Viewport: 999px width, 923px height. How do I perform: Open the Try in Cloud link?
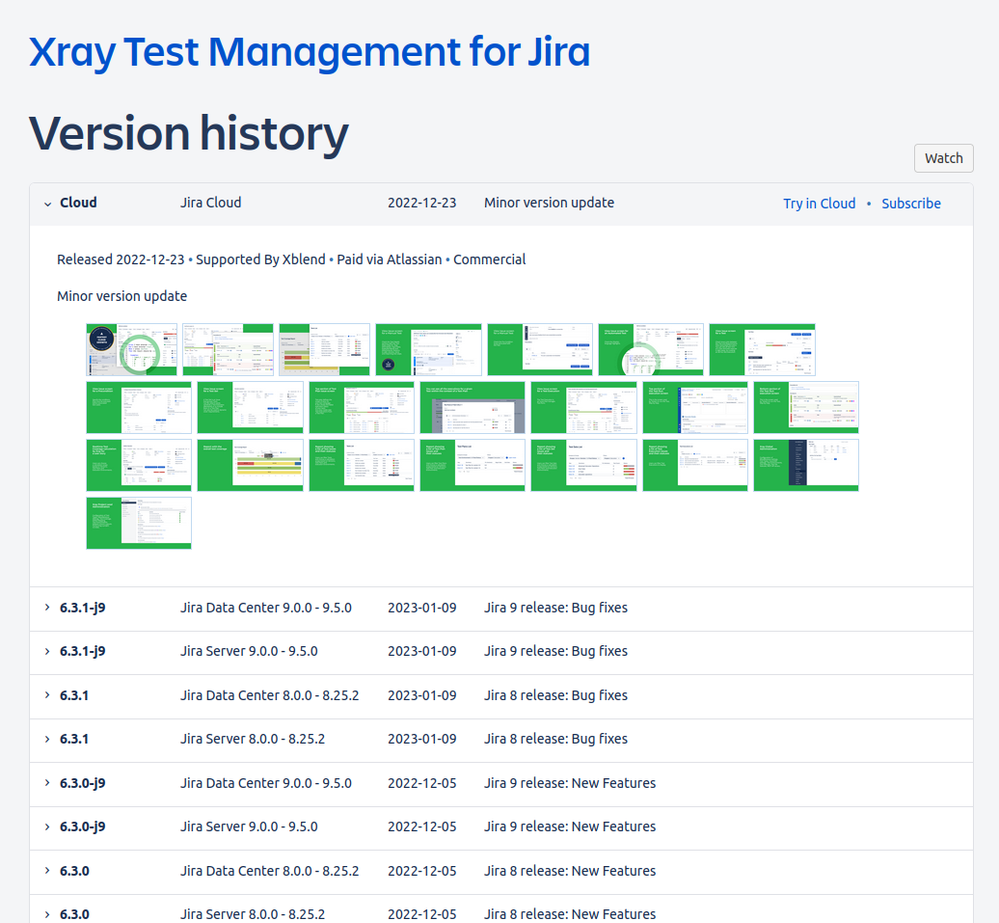tap(819, 204)
